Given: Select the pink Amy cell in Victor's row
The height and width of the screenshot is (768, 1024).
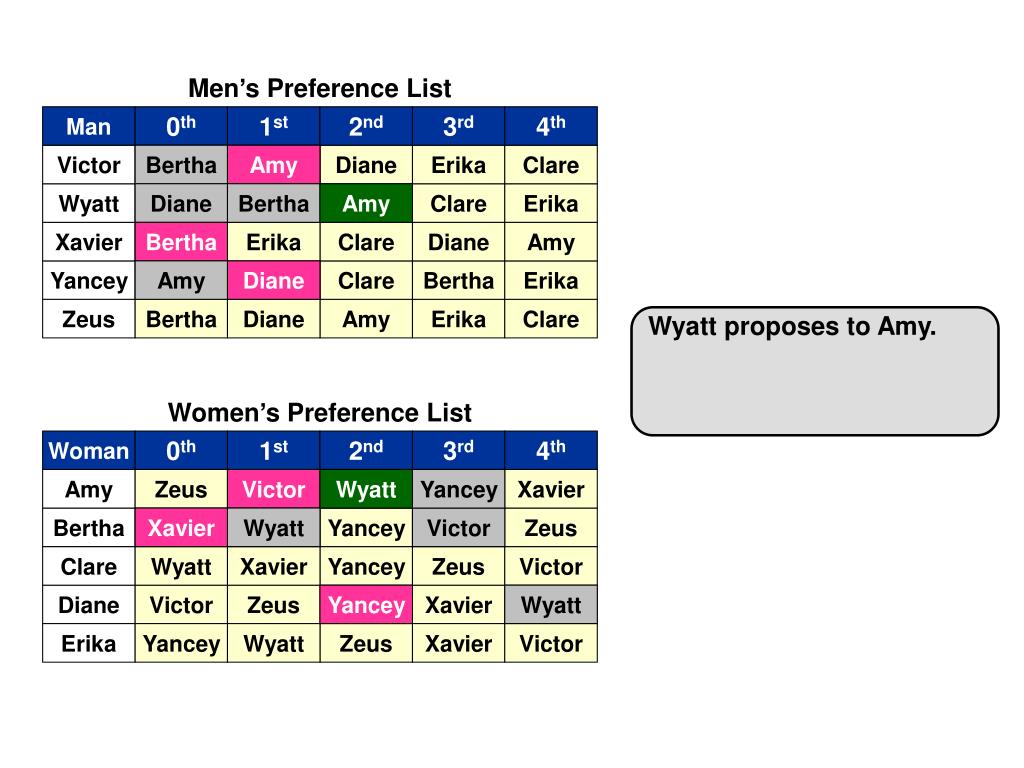Looking at the screenshot, I should click(x=274, y=165).
